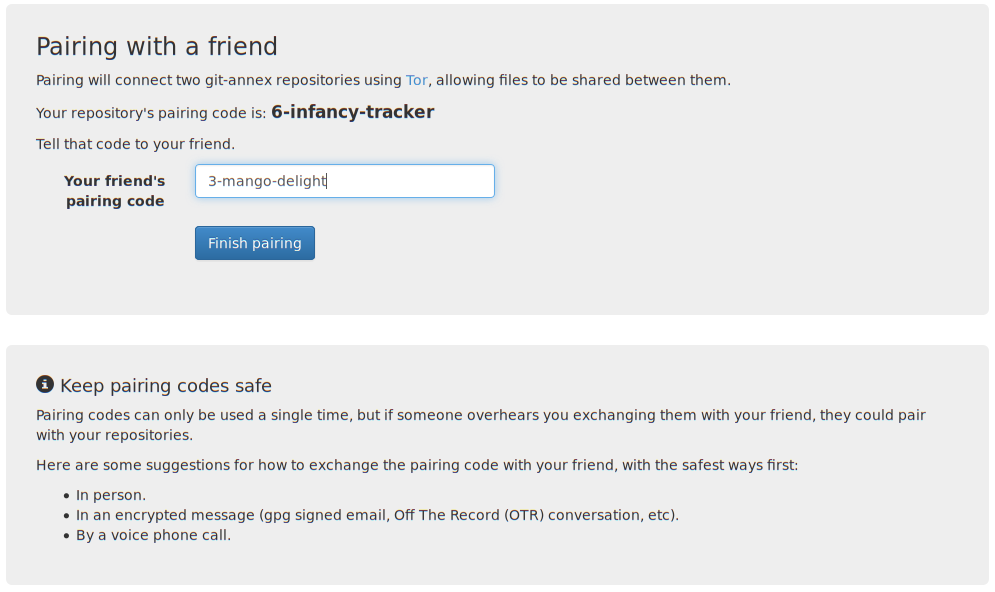The image size is (995, 592).
Task: Click the 'with your repositories.' line
Action: [x=114, y=435]
